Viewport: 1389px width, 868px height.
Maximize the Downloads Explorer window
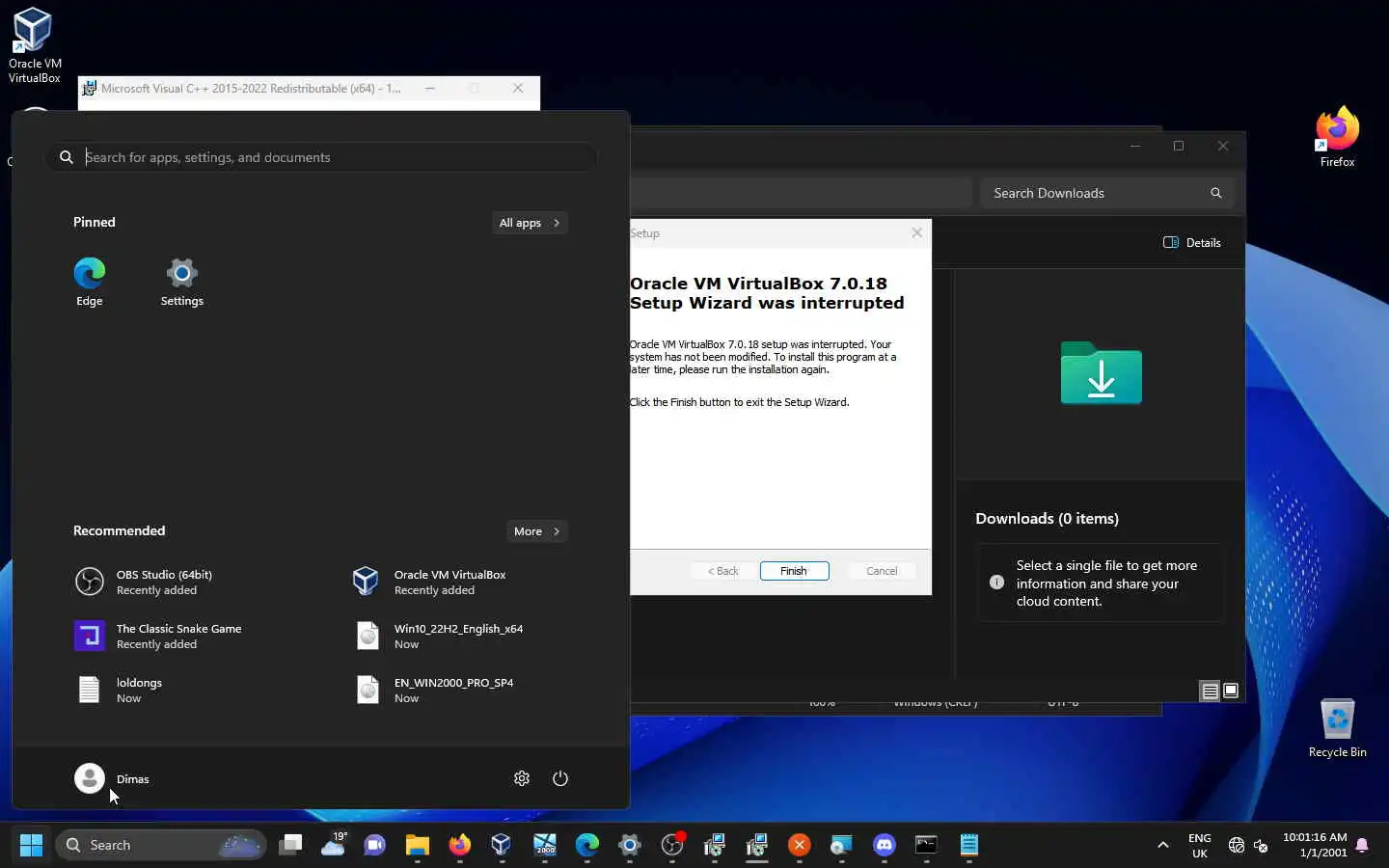click(x=1179, y=146)
